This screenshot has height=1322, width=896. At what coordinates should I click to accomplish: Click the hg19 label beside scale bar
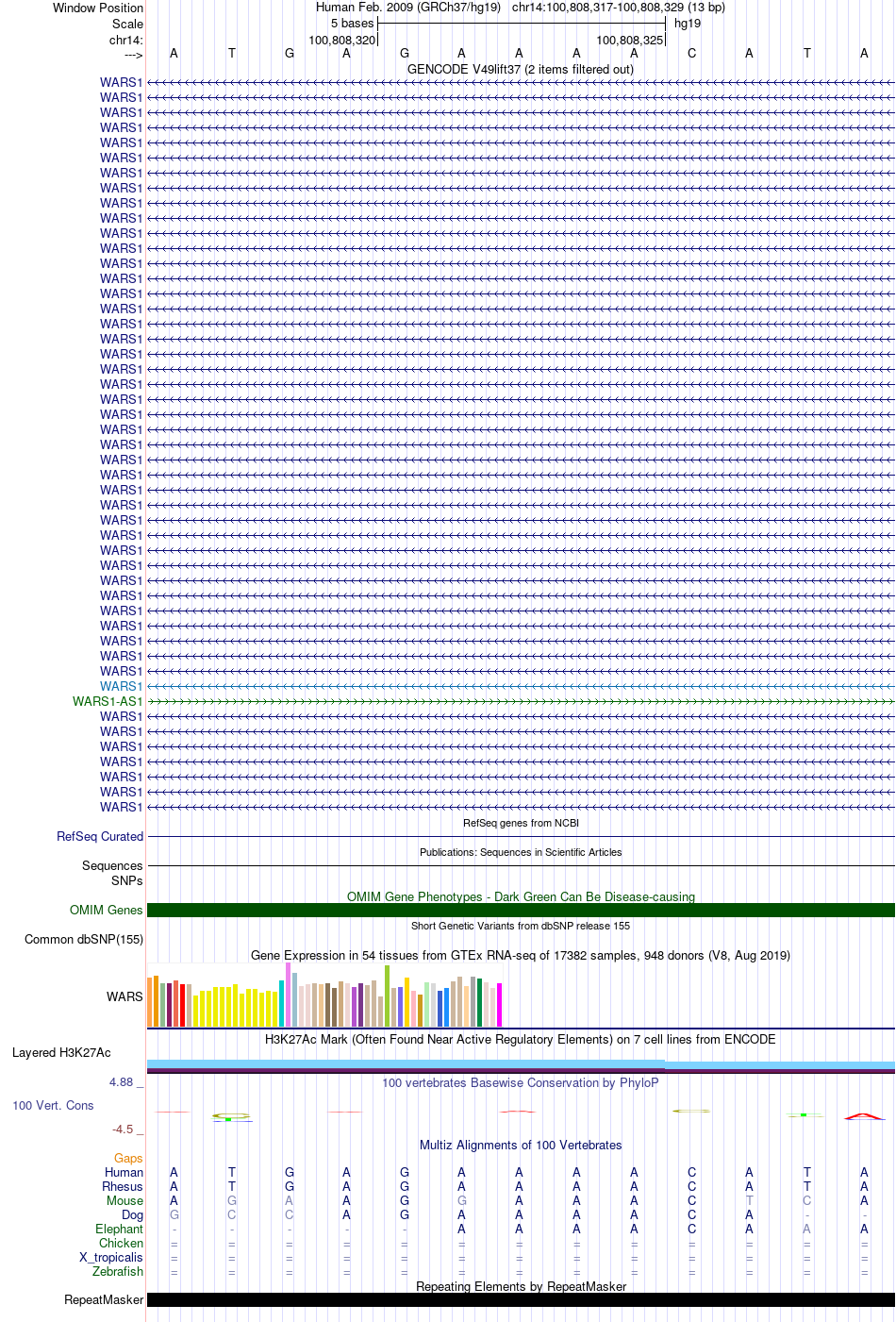tap(688, 24)
